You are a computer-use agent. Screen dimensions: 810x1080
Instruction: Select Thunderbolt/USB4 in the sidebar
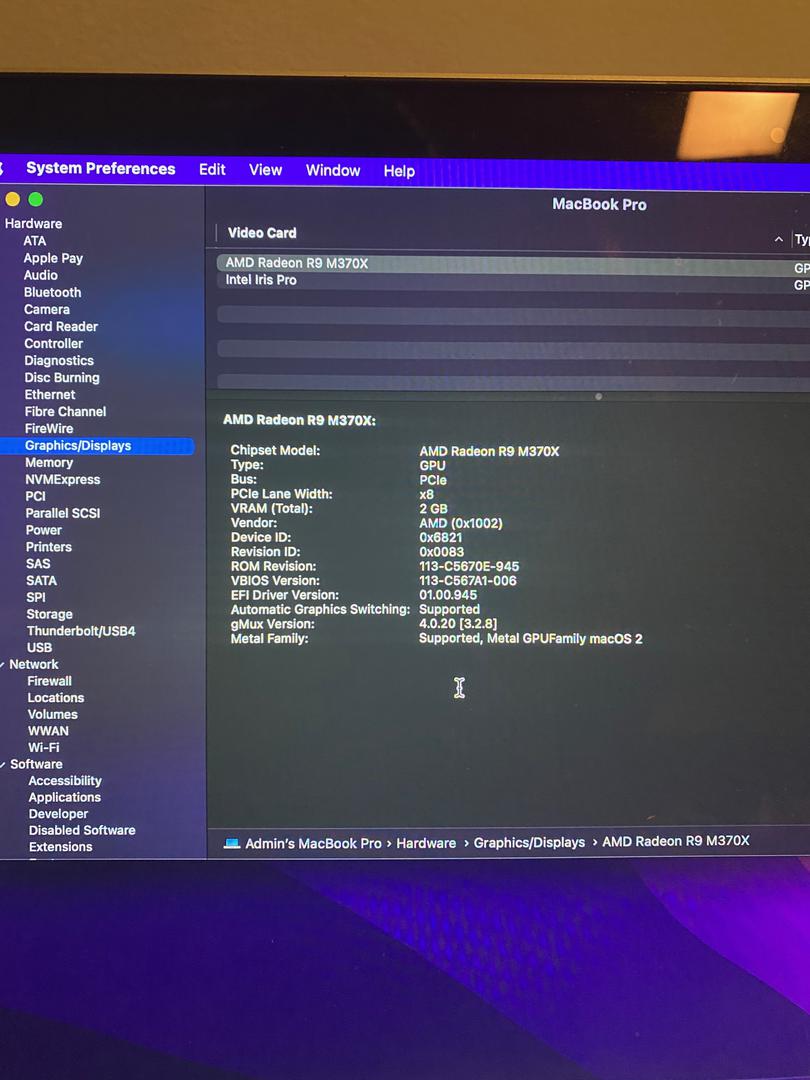pos(81,631)
